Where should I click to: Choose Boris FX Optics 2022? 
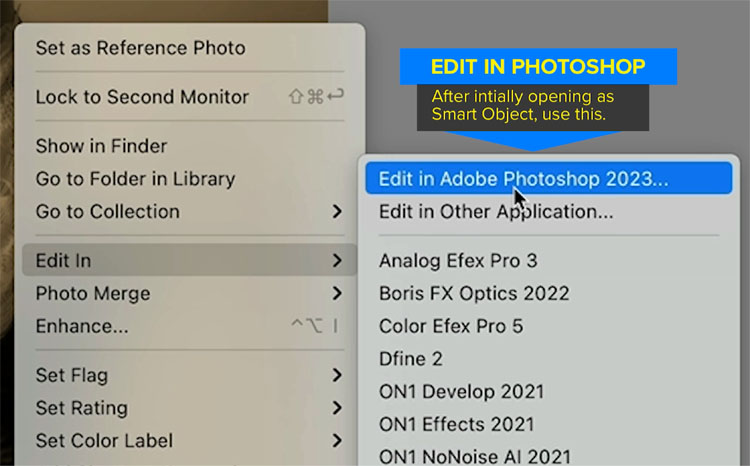click(x=549, y=293)
